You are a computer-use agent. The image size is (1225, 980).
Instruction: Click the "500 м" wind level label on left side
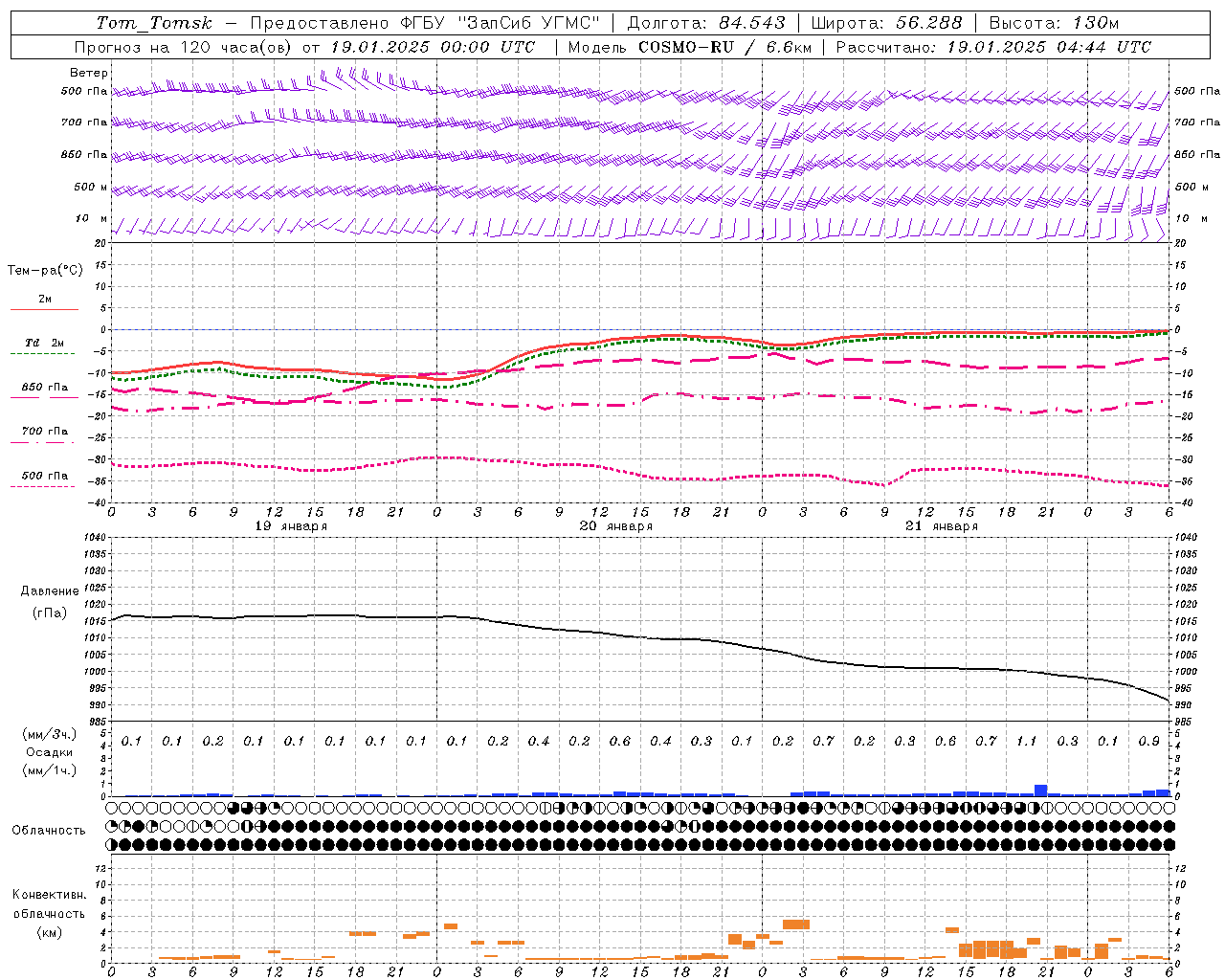click(x=91, y=187)
